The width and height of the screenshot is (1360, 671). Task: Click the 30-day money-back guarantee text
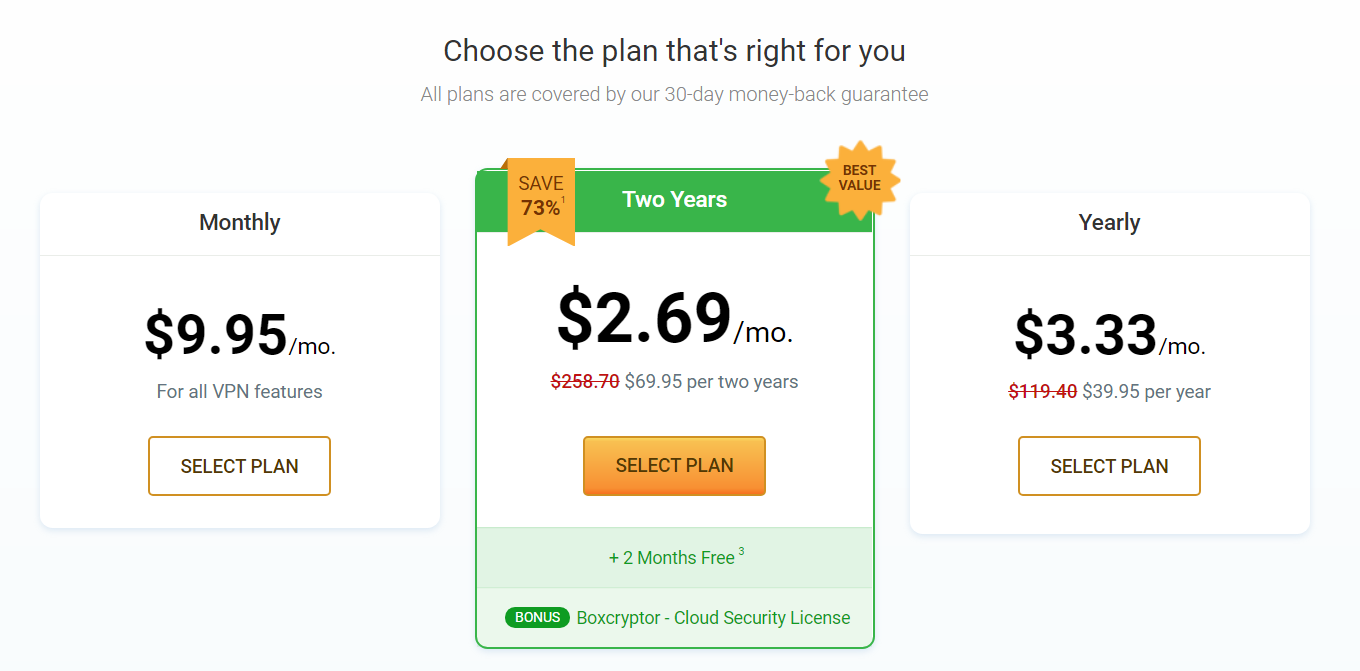point(674,93)
